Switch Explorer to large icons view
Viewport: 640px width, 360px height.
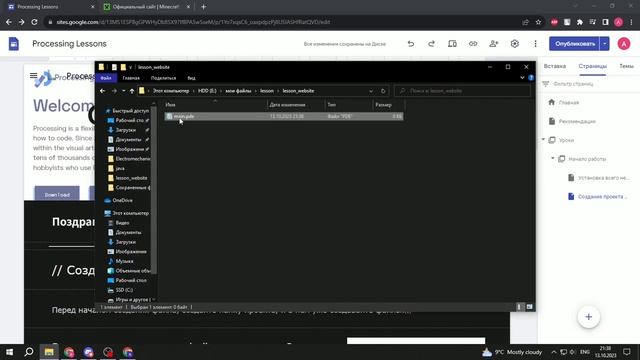coord(529,307)
